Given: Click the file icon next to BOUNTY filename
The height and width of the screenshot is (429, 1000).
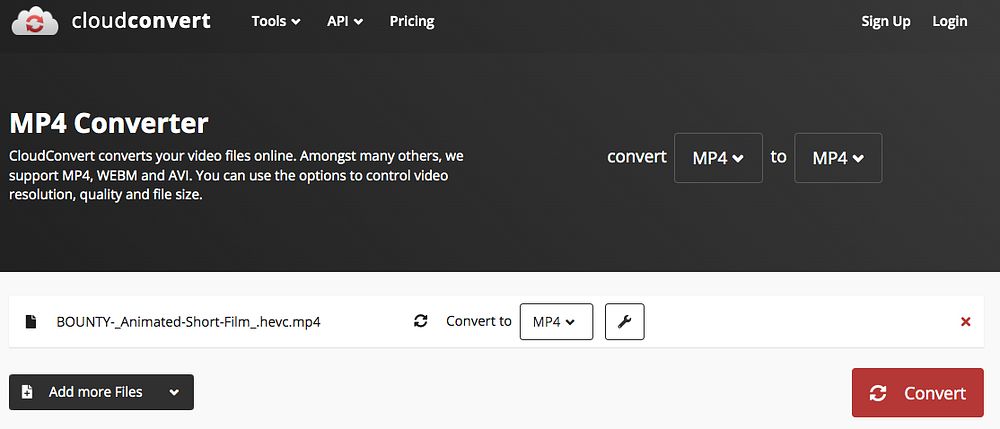Looking at the screenshot, I should point(31,322).
